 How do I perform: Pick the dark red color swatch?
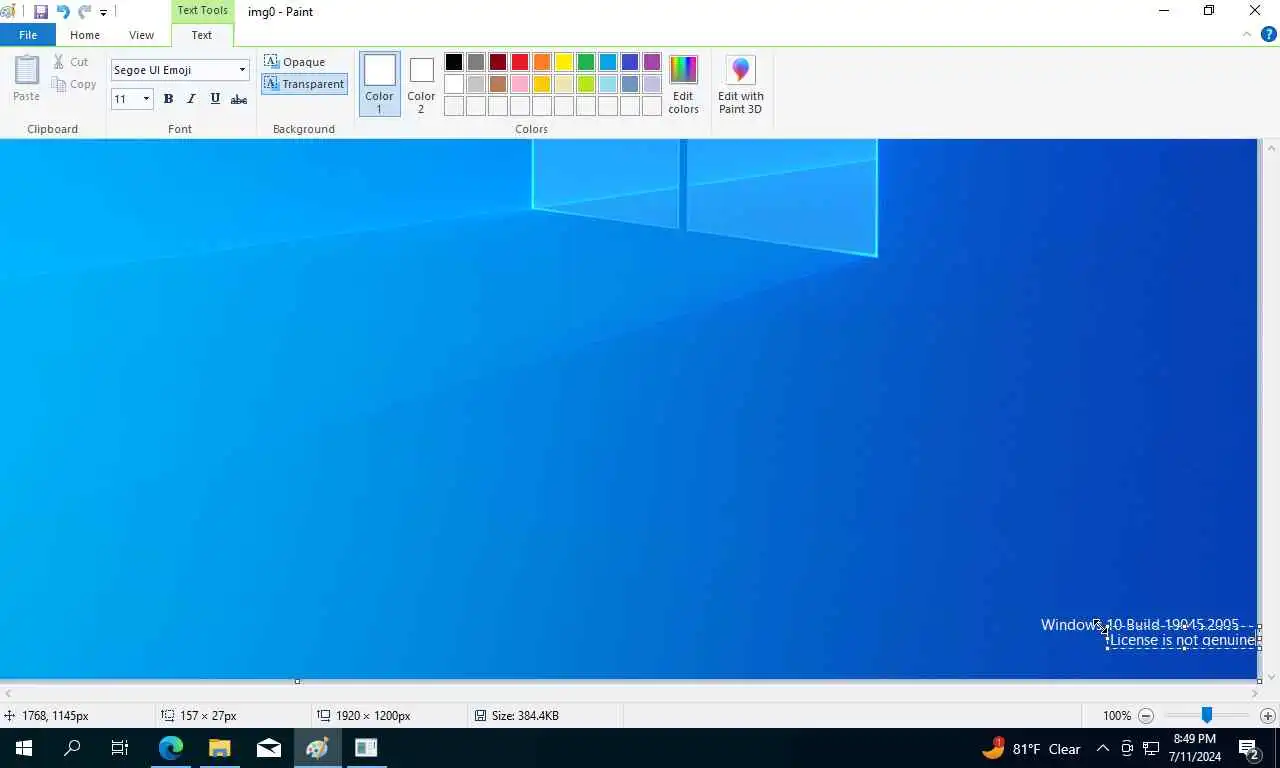(x=498, y=62)
